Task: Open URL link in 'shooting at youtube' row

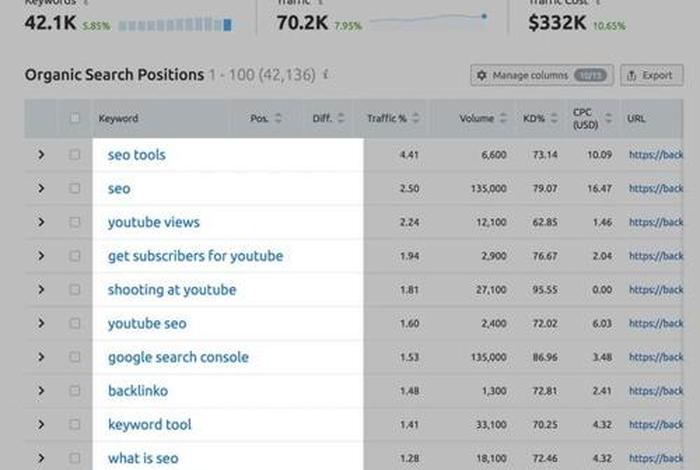Action: point(656,290)
